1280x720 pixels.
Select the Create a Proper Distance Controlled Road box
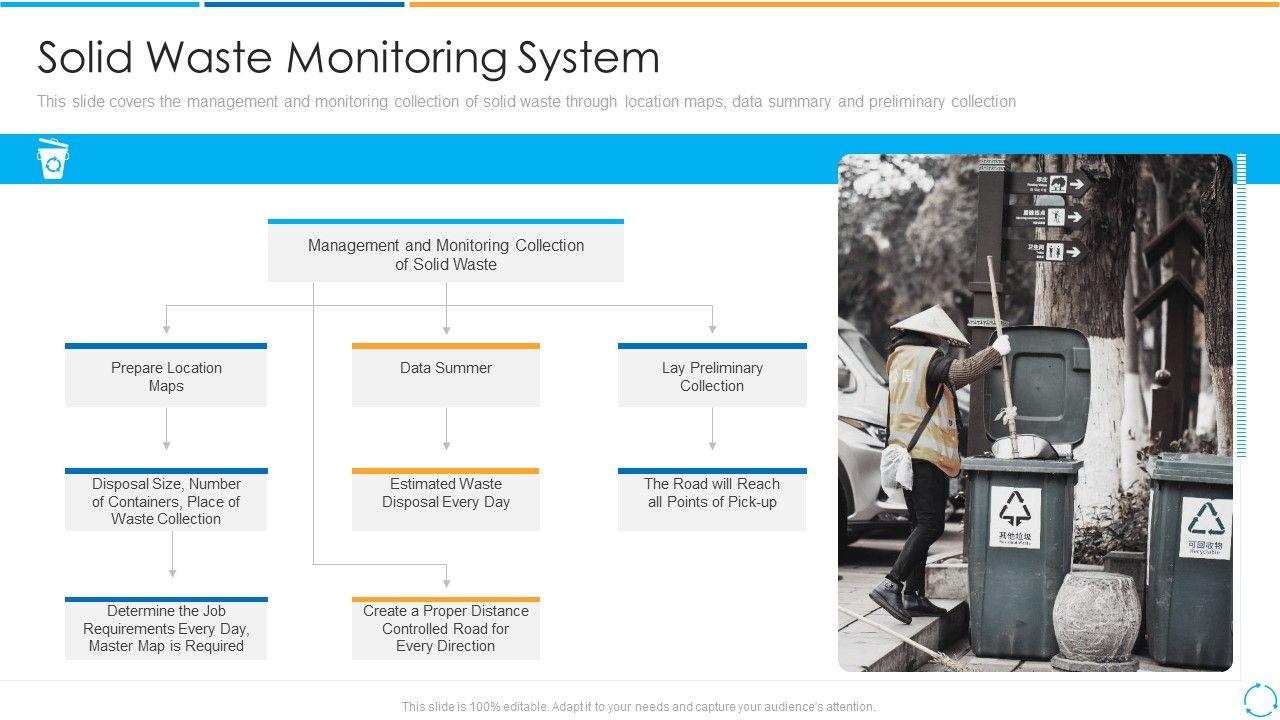coord(446,629)
